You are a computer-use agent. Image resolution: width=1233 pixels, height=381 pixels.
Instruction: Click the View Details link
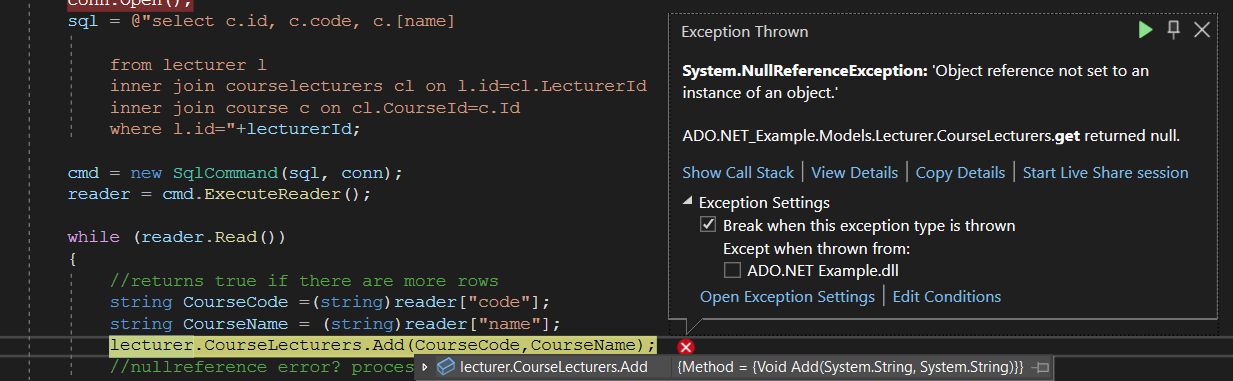pyautogui.click(x=855, y=173)
